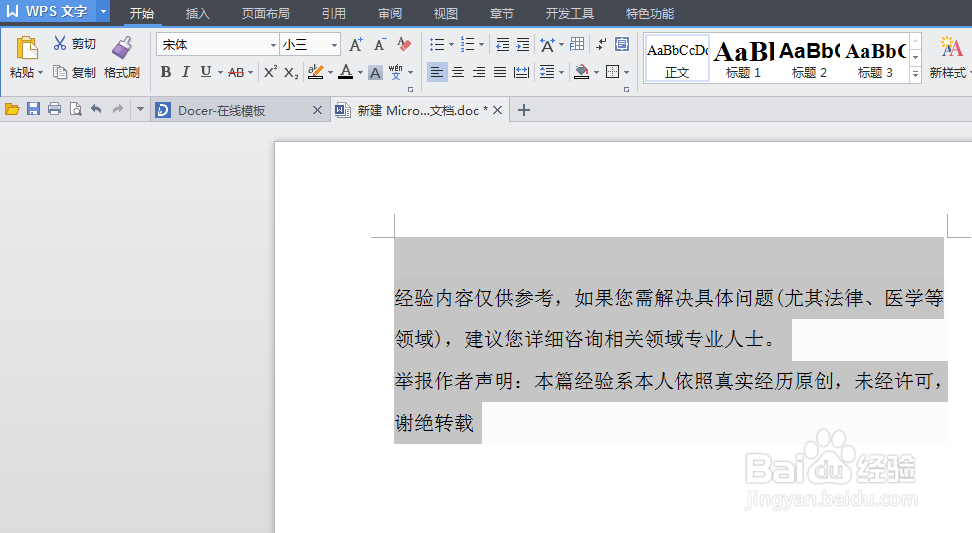Toggle italic (I) formatting
The width and height of the screenshot is (972, 533).
185,72
